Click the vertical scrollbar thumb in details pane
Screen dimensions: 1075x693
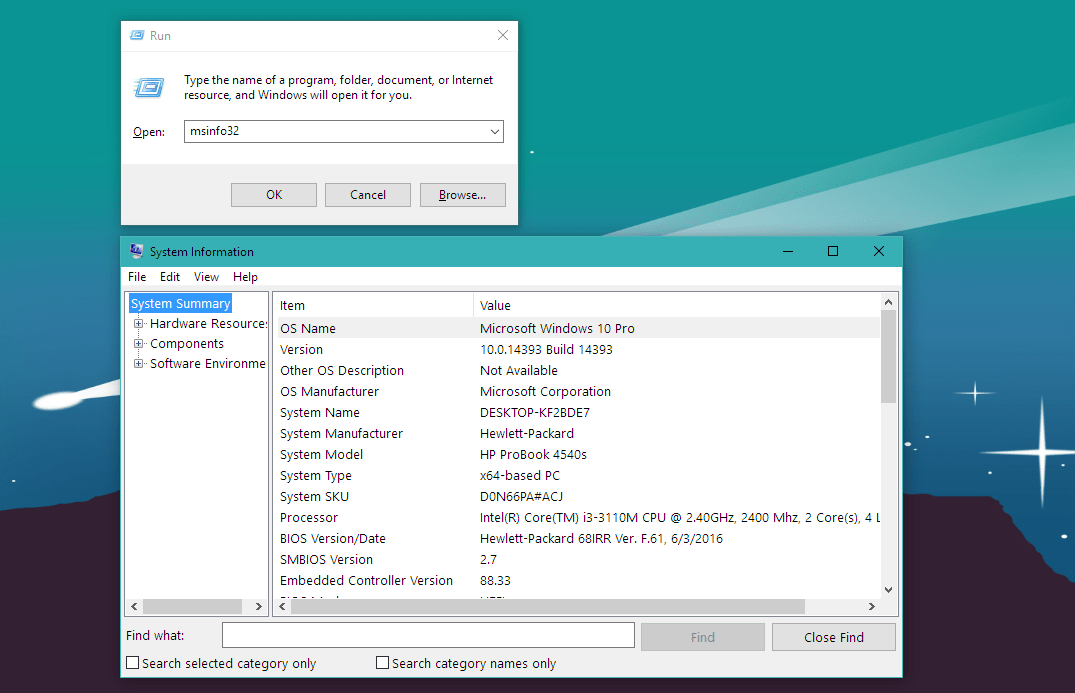[x=889, y=356]
